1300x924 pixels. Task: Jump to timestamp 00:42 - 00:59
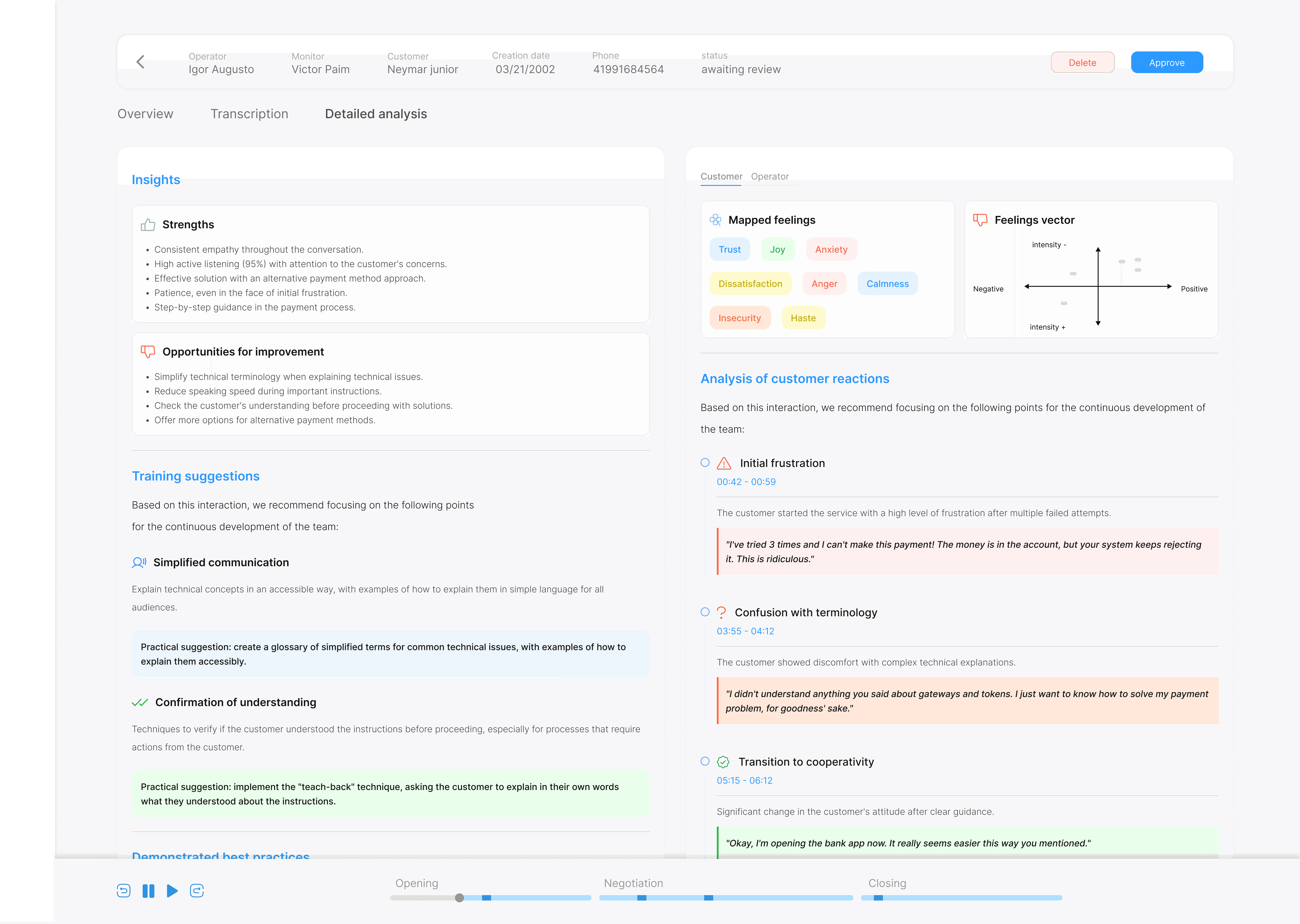pyautogui.click(x=746, y=482)
